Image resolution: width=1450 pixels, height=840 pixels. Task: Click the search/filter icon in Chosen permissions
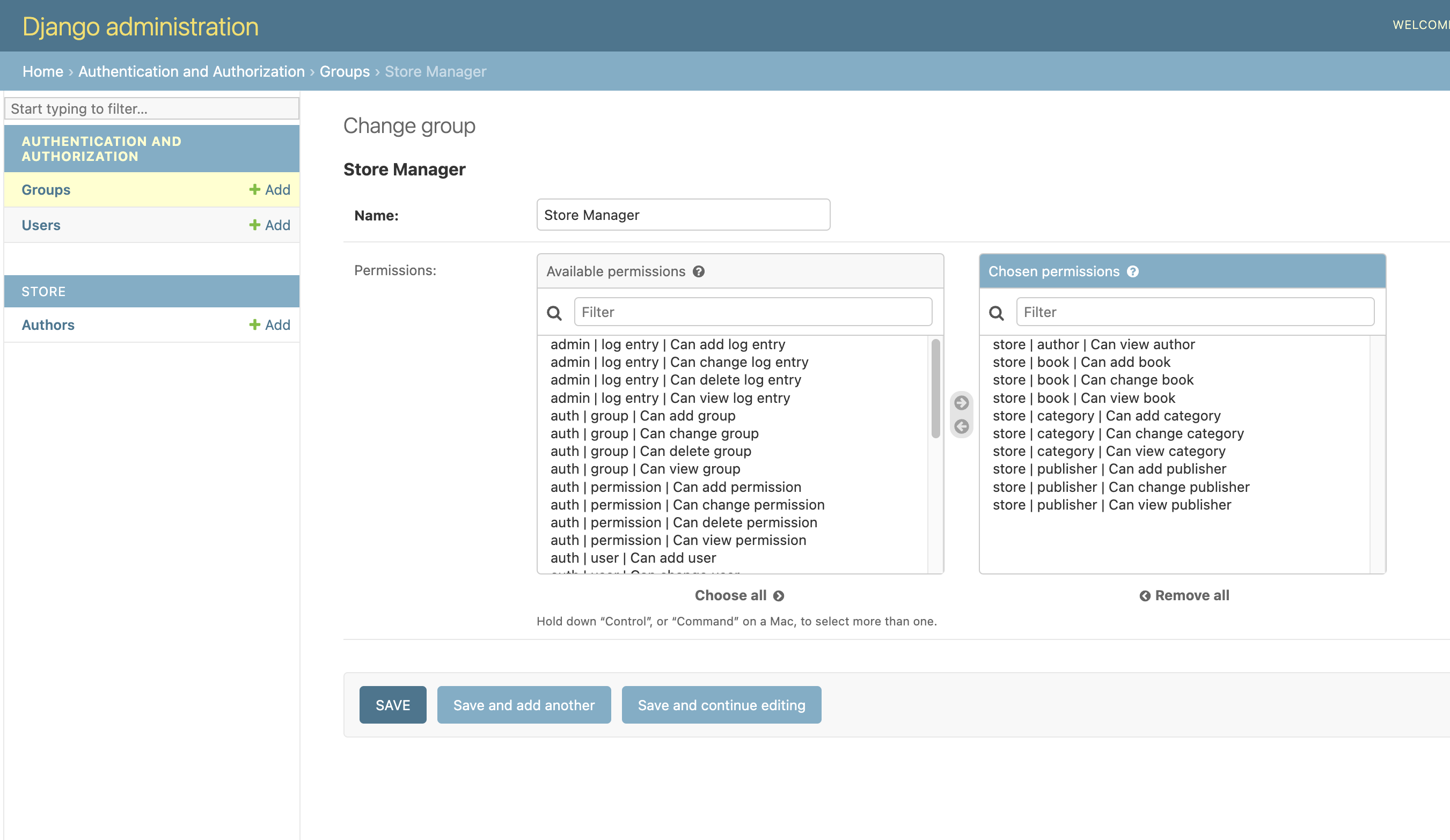tap(996, 311)
